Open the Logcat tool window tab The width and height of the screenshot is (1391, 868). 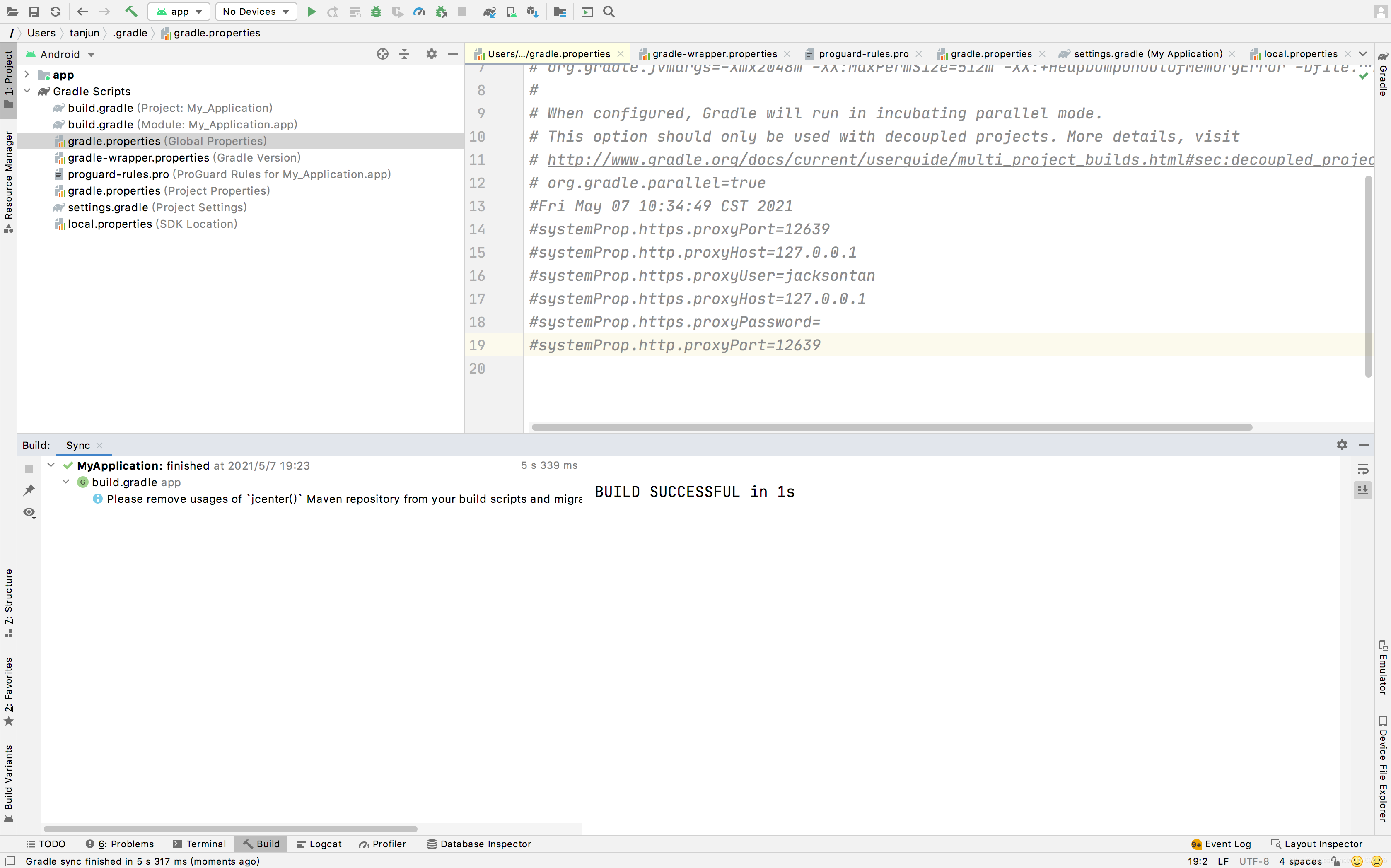click(319, 844)
